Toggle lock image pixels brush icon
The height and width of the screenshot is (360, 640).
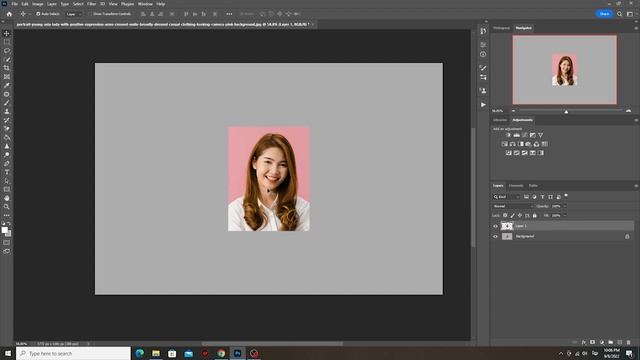click(x=512, y=216)
